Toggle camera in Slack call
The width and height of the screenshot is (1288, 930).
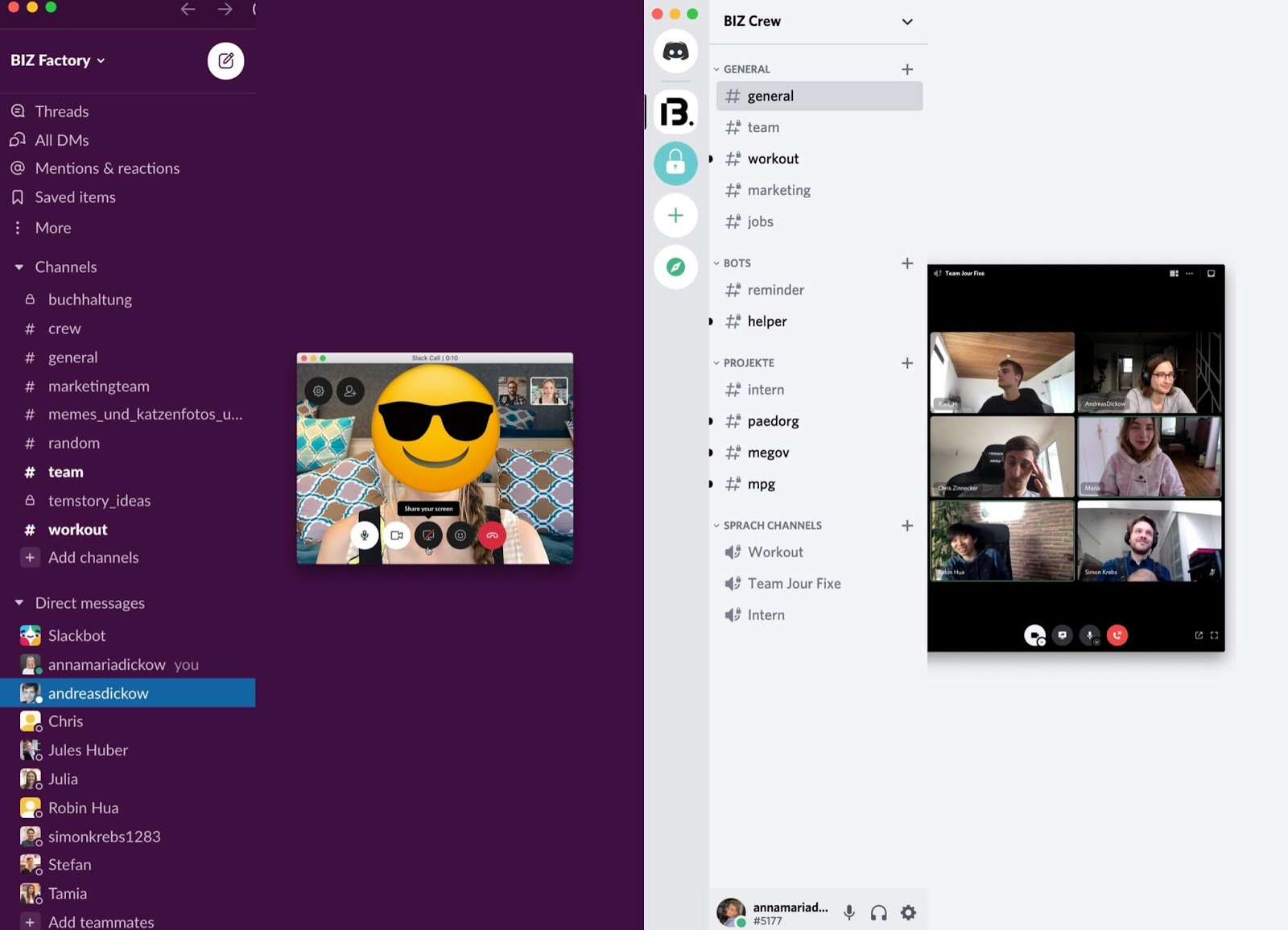[x=397, y=535]
